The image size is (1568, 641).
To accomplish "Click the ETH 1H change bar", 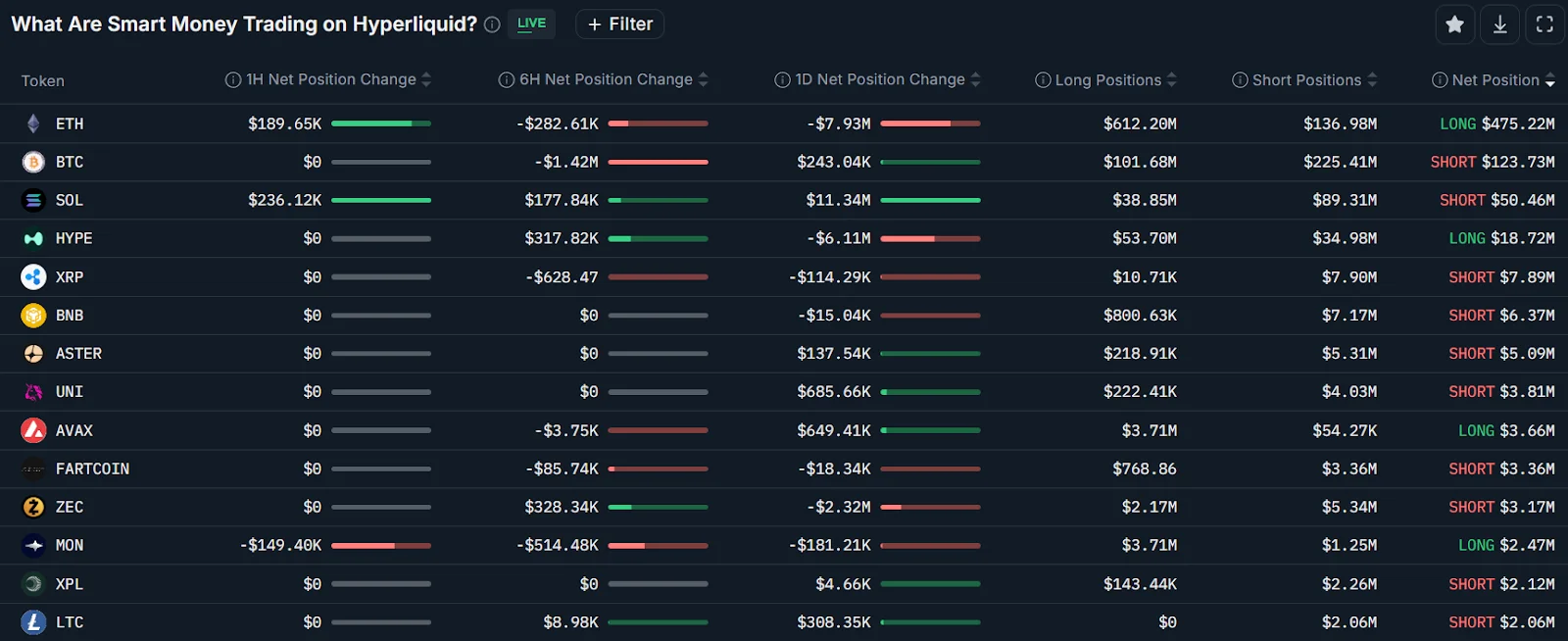I will click(x=381, y=123).
